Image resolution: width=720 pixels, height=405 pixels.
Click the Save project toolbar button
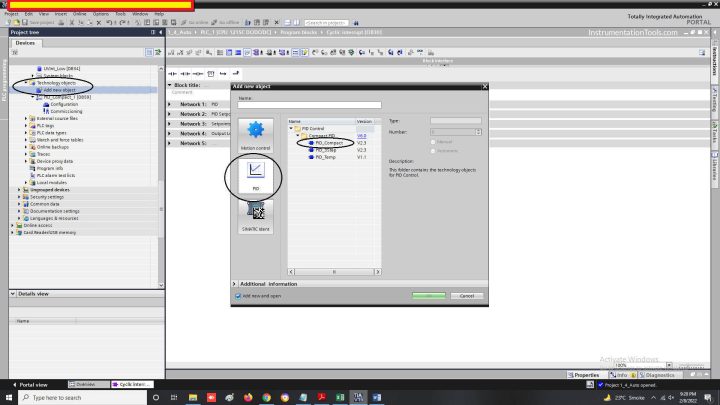38,22
